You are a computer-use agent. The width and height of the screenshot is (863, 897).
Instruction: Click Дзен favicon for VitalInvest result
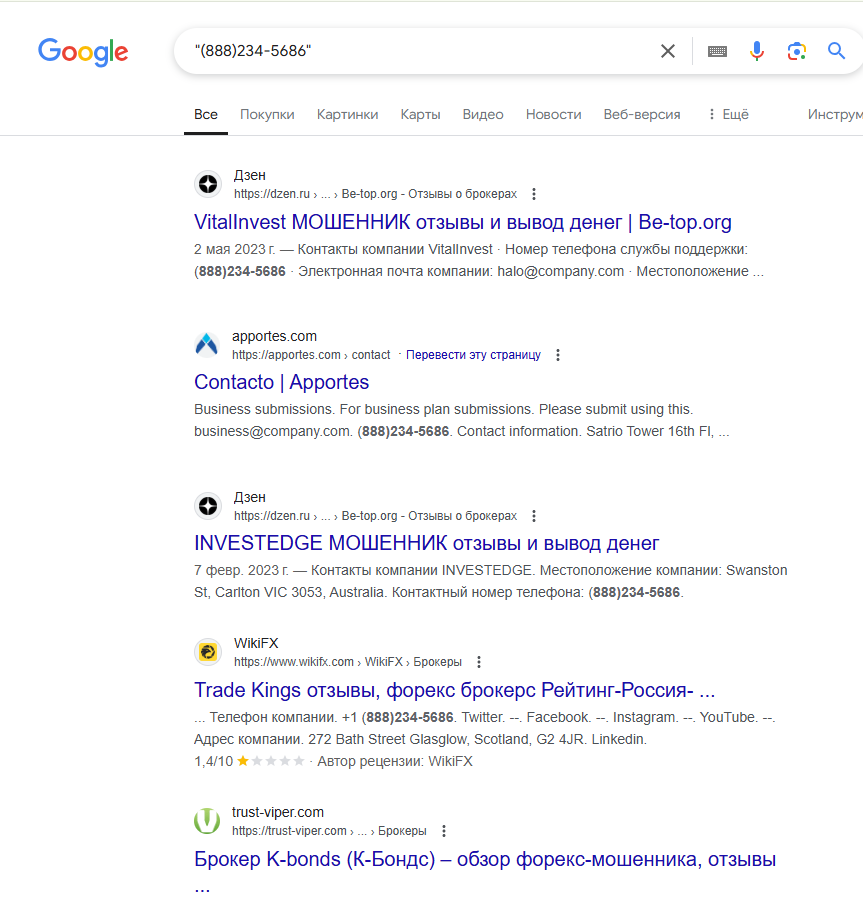tap(208, 184)
